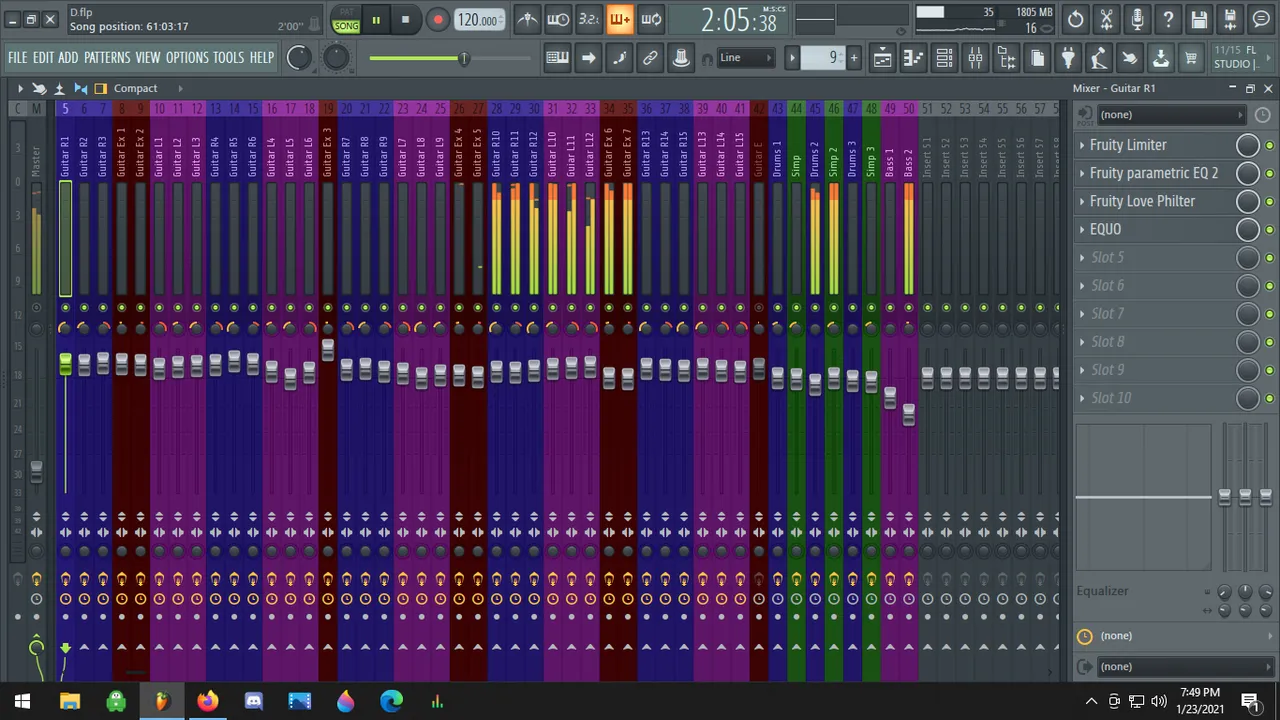1280x720 pixels.
Task: Open the TOOLS menu
Action: 228,58
